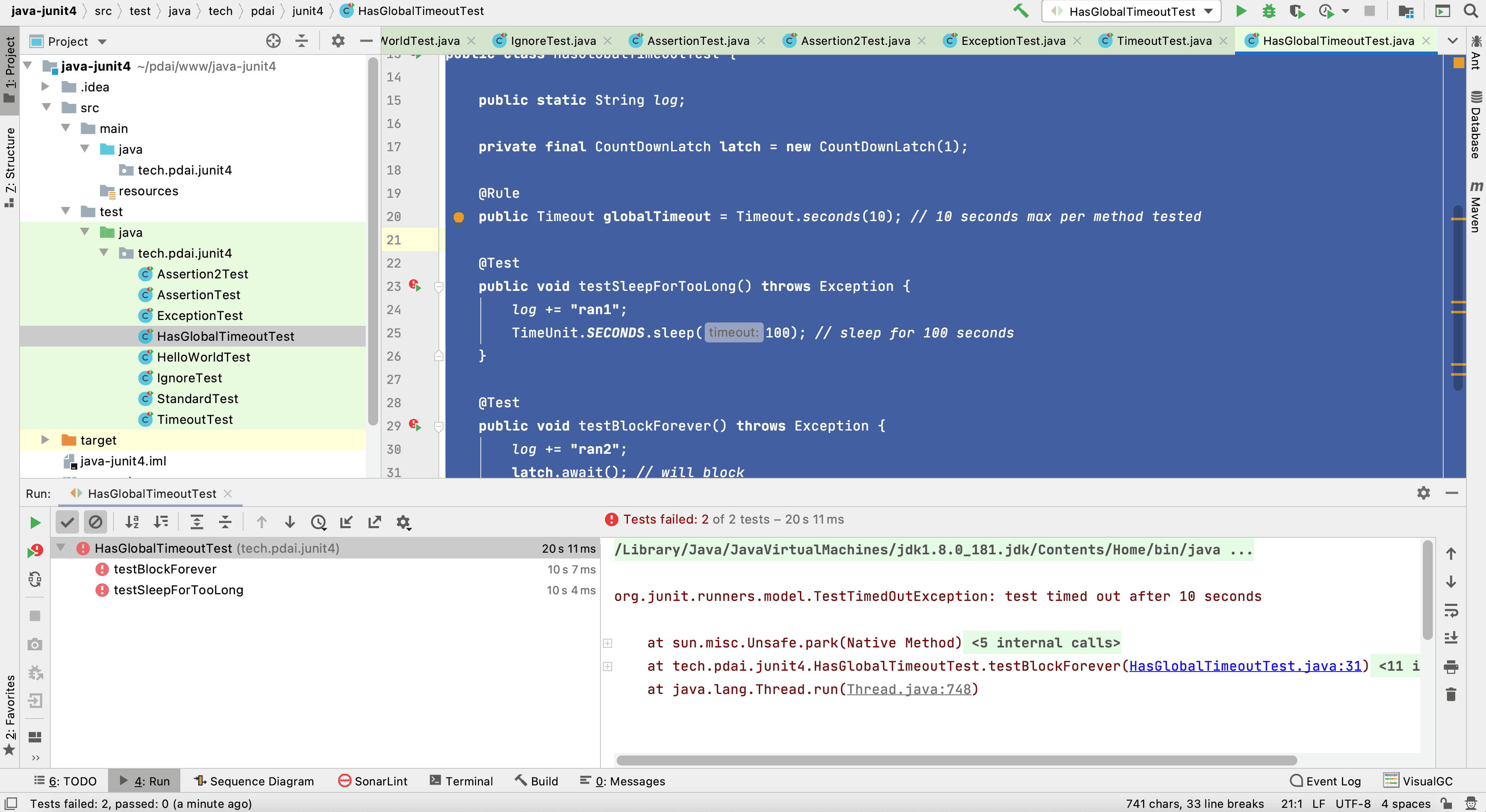
Task: Open the Event Log button
Action: (x=1326, y=781)
